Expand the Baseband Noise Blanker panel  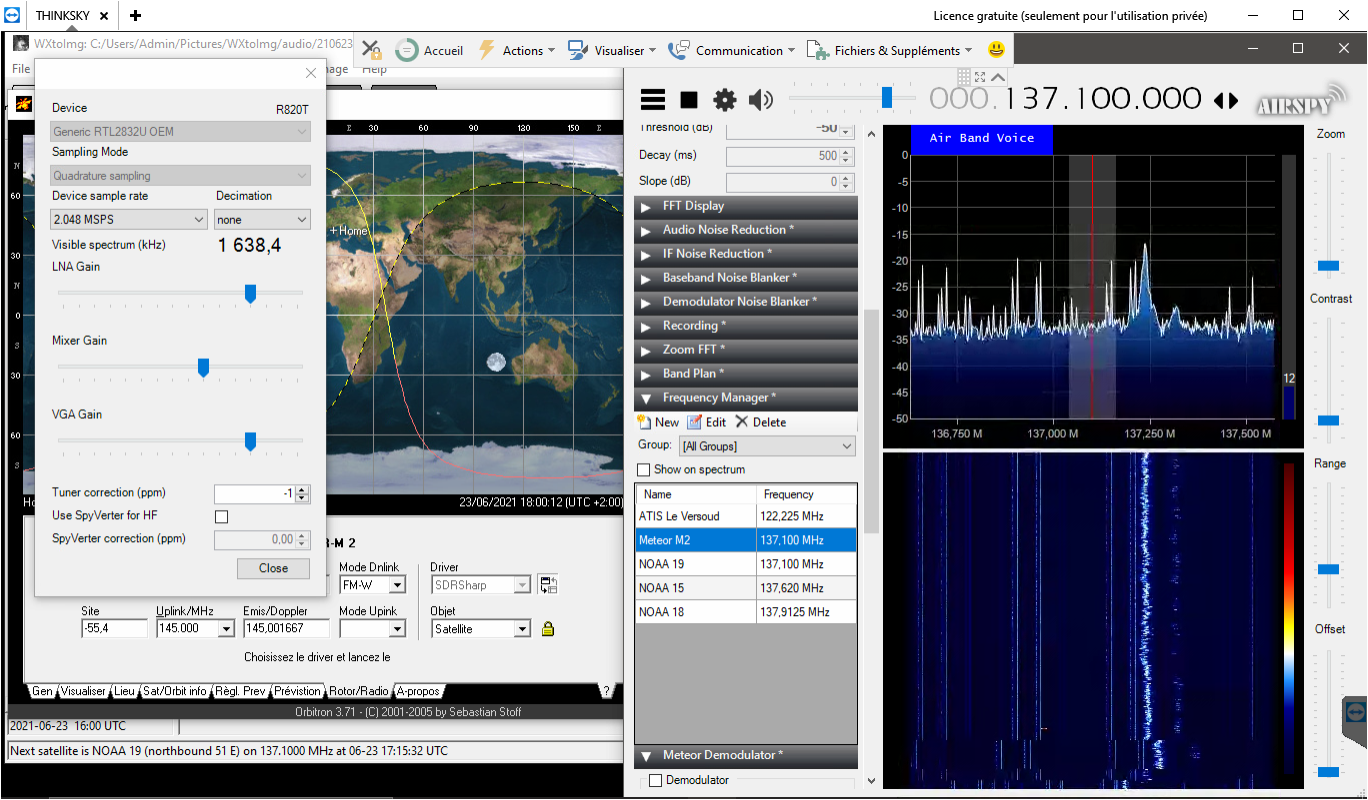tap(746, 278)
